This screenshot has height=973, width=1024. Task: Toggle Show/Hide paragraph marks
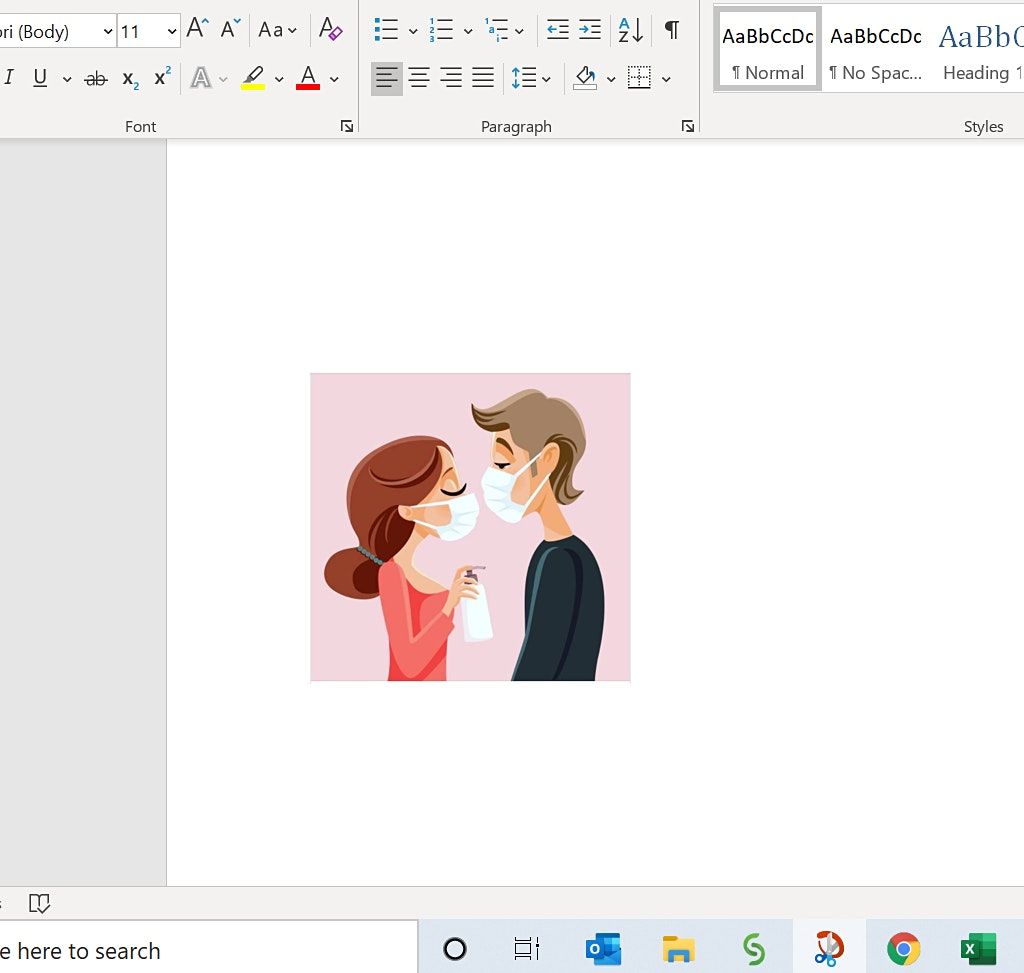(672, 30)
